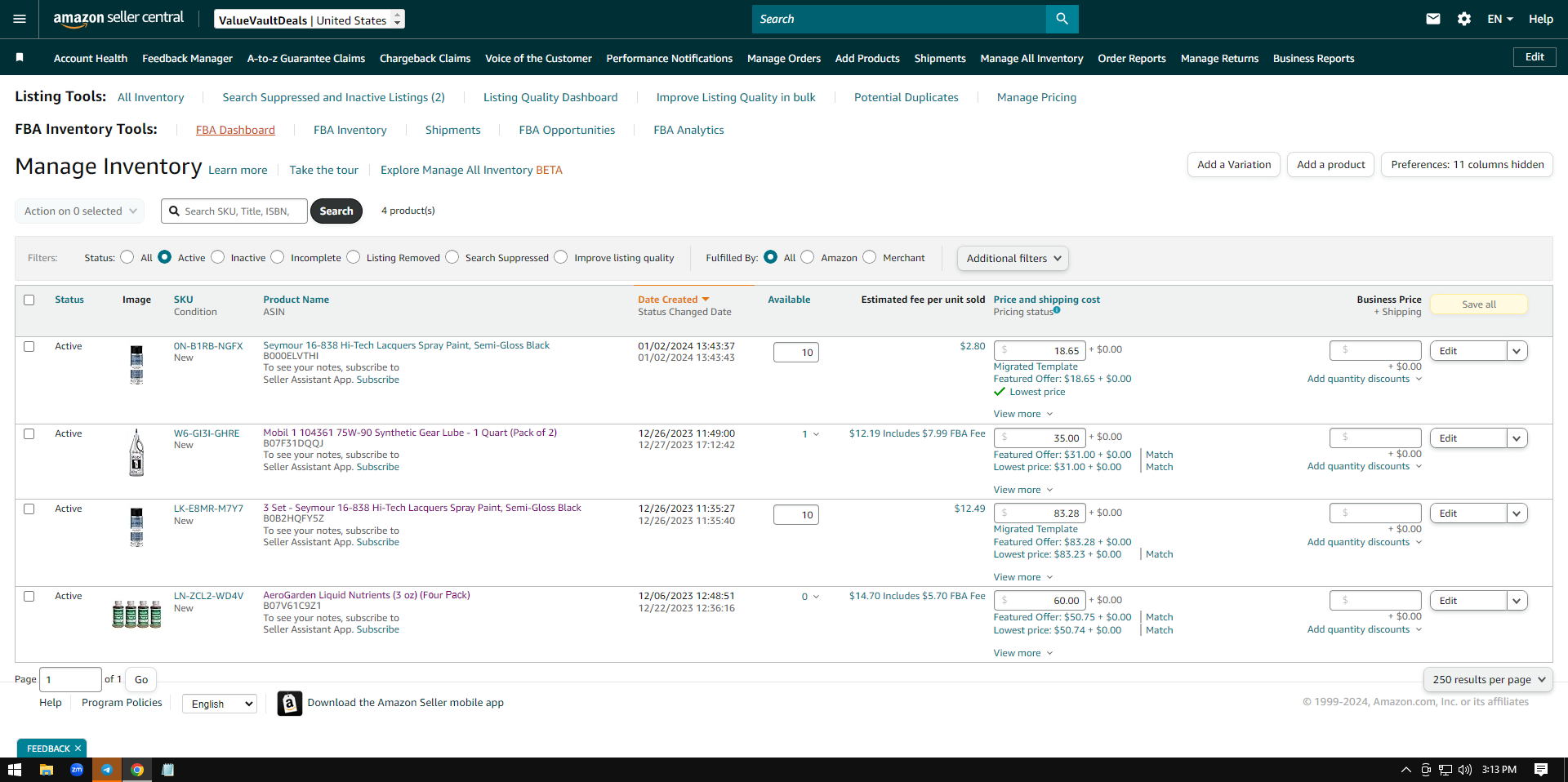Open the 250 results per page dropdown

tap(1488, 679)
